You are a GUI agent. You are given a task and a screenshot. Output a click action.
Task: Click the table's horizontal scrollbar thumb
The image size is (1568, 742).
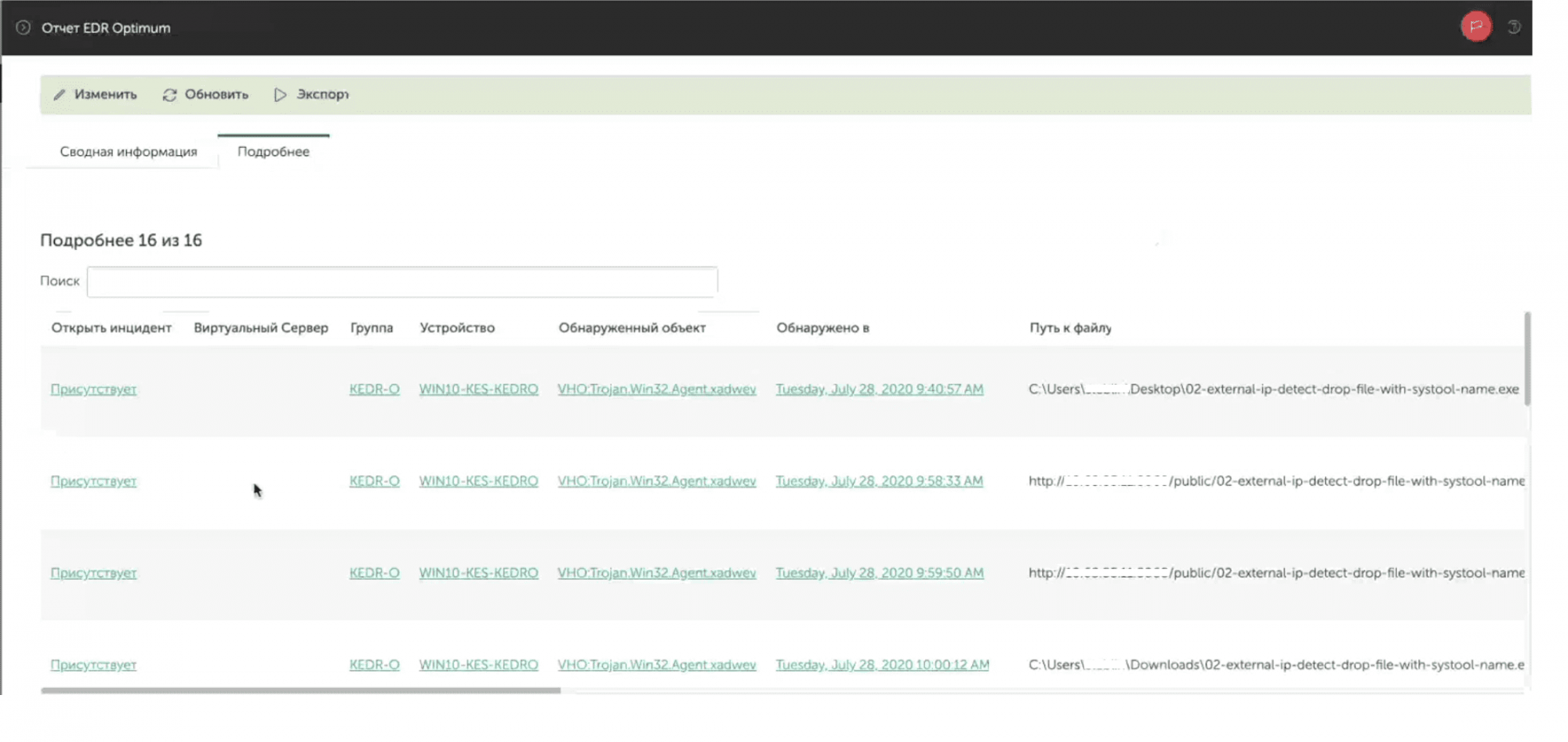[x=301, y=690]
